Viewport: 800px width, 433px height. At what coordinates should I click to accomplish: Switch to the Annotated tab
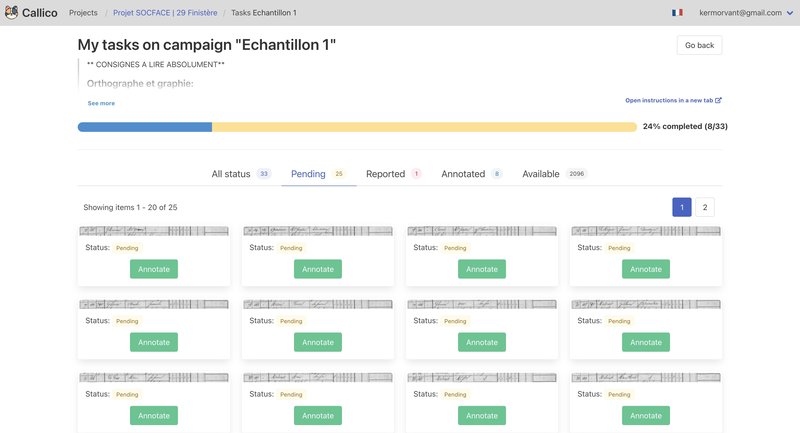click(x=472, y=174)
